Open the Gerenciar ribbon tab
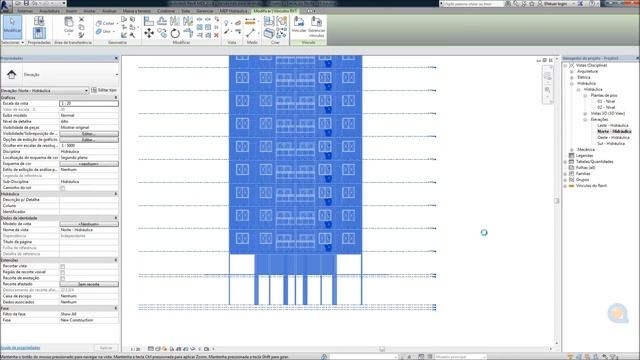 (x=205, y=11)
